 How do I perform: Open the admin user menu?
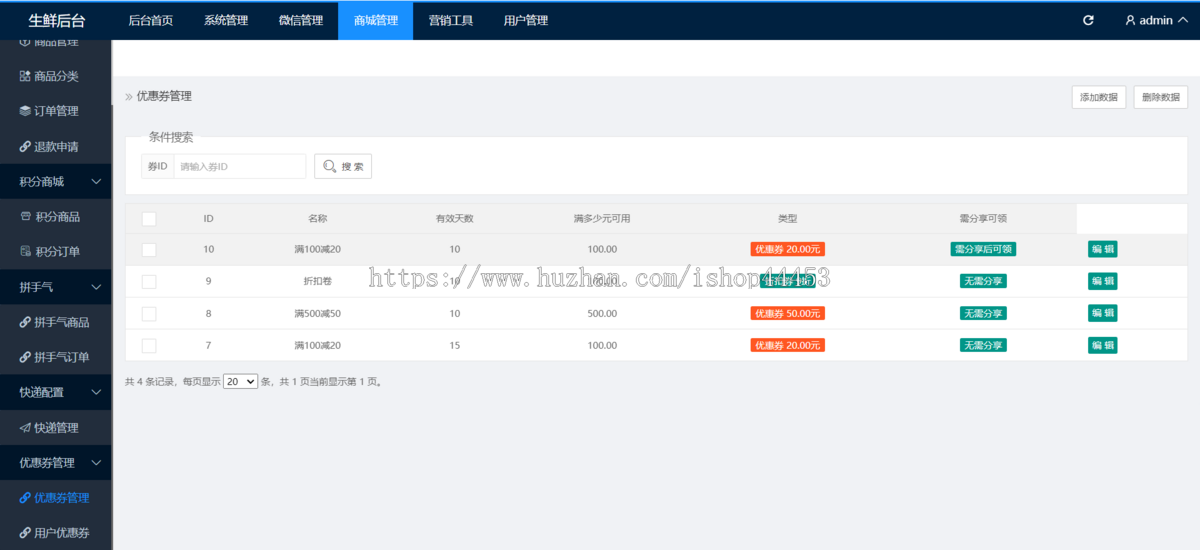pos(1155,20)
